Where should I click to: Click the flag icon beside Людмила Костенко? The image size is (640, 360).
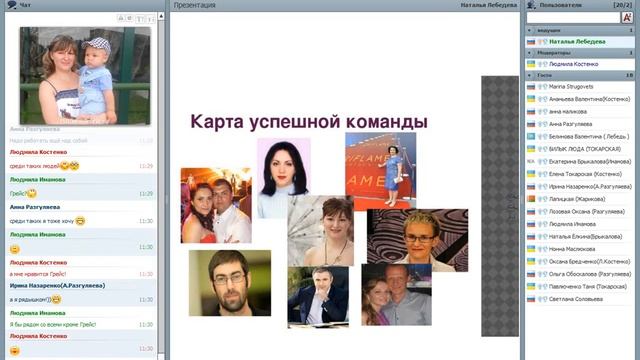coord(531,64)
